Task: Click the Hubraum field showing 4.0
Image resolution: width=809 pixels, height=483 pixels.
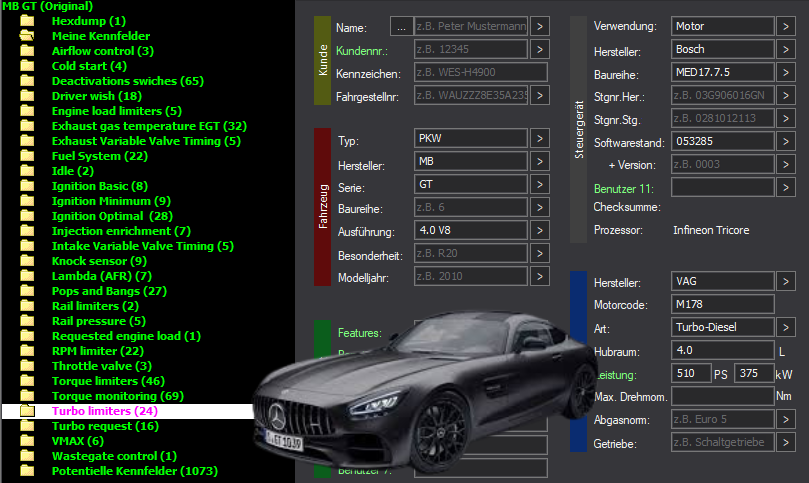Action: [x=723, y=350]
